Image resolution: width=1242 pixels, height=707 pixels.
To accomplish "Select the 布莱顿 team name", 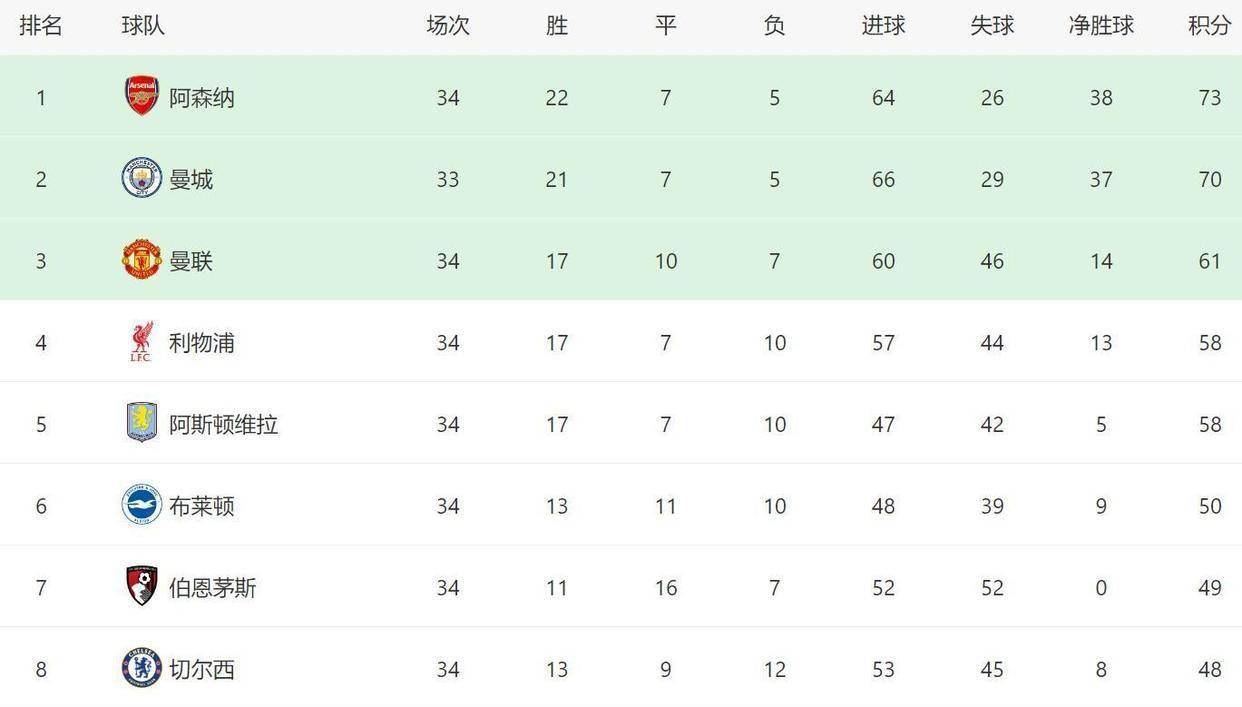I will point(202,507).
